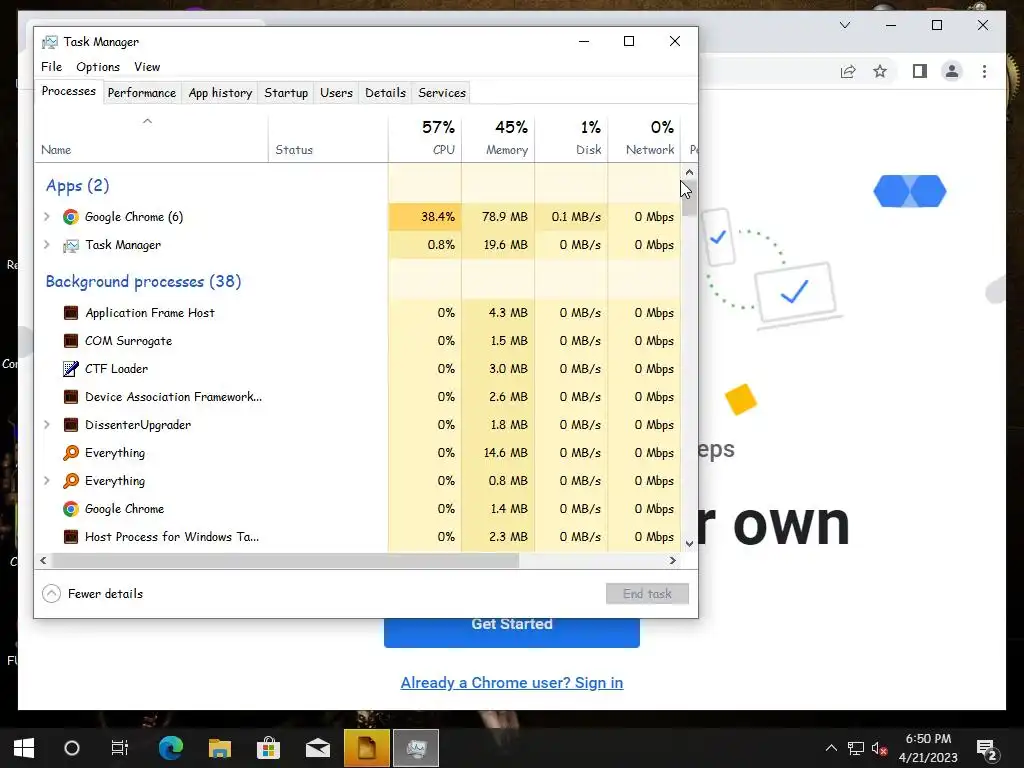The height and width of the screenshot is (768, 1024).
Task: Click the Task Manager taskbar button
Action: coord(416,748)
